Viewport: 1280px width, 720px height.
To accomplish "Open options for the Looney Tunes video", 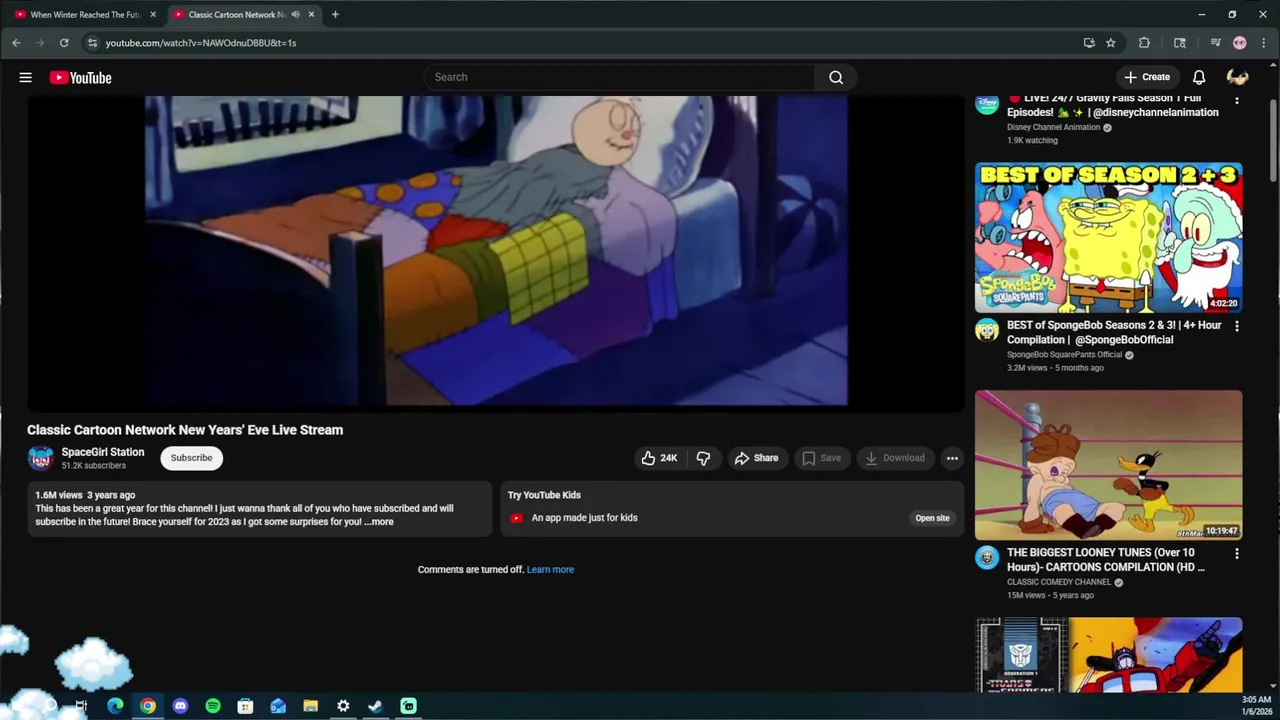I will (x=1237, y=553).
